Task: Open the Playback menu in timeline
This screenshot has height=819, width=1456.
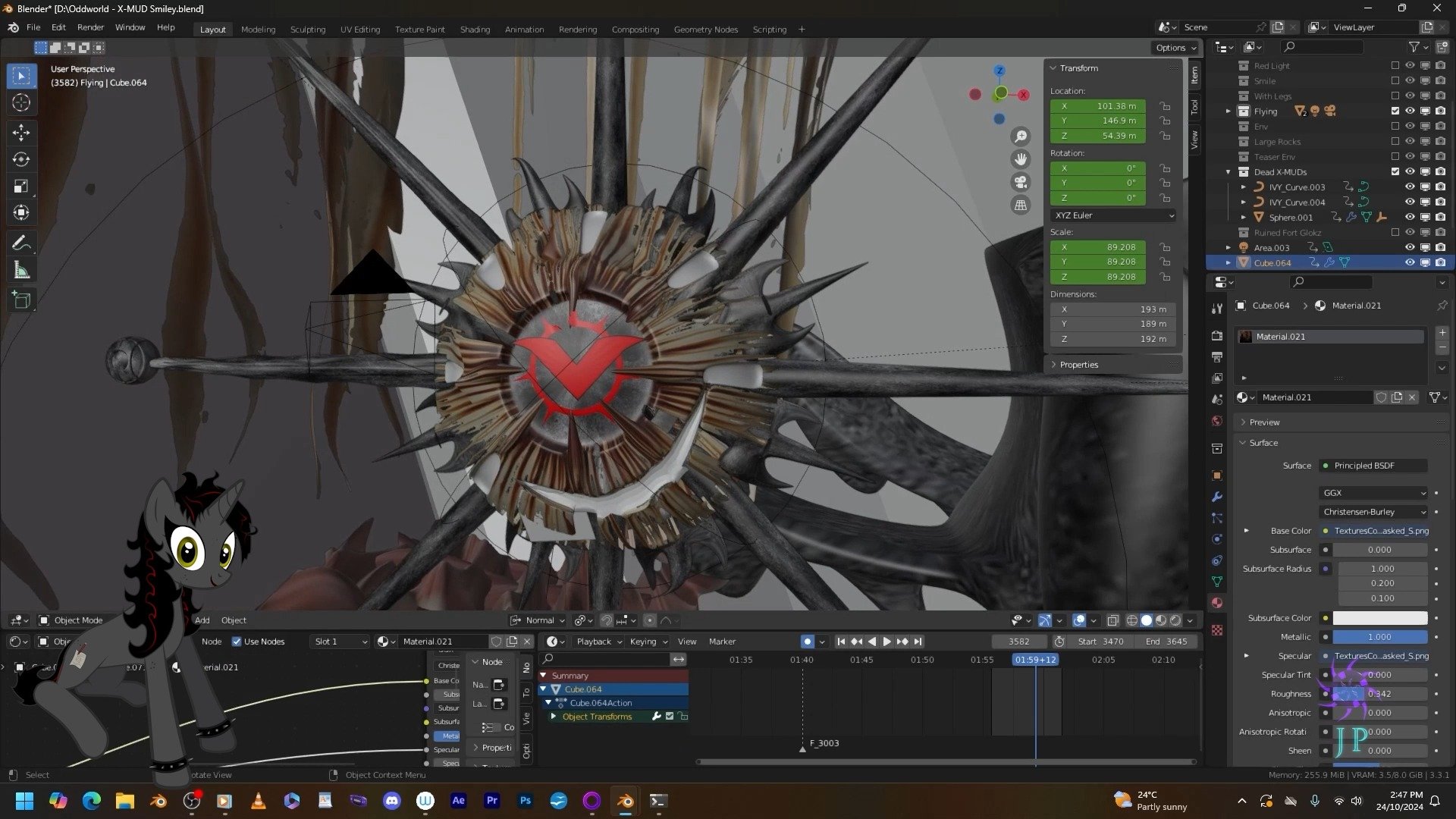Action: tap(598, 642)
